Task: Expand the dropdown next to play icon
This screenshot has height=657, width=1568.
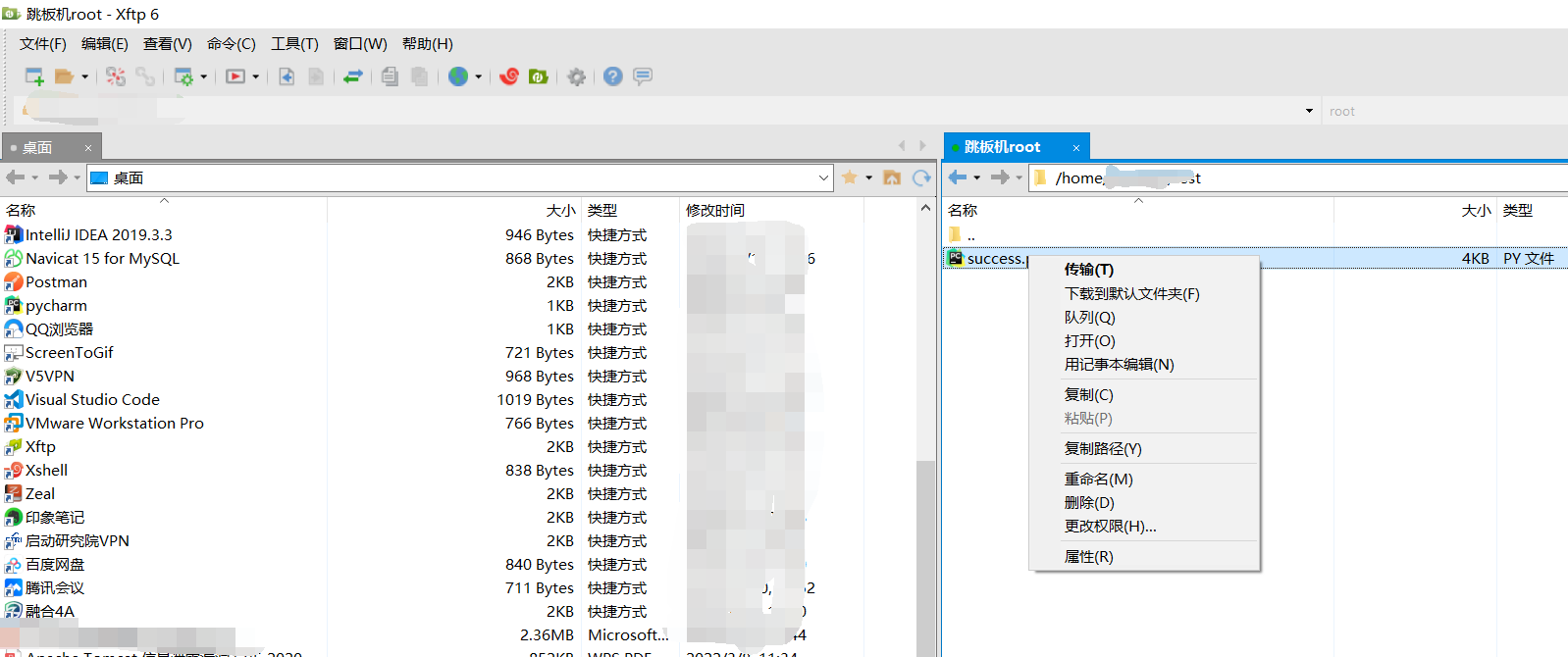Action: (x=255, y=76)
